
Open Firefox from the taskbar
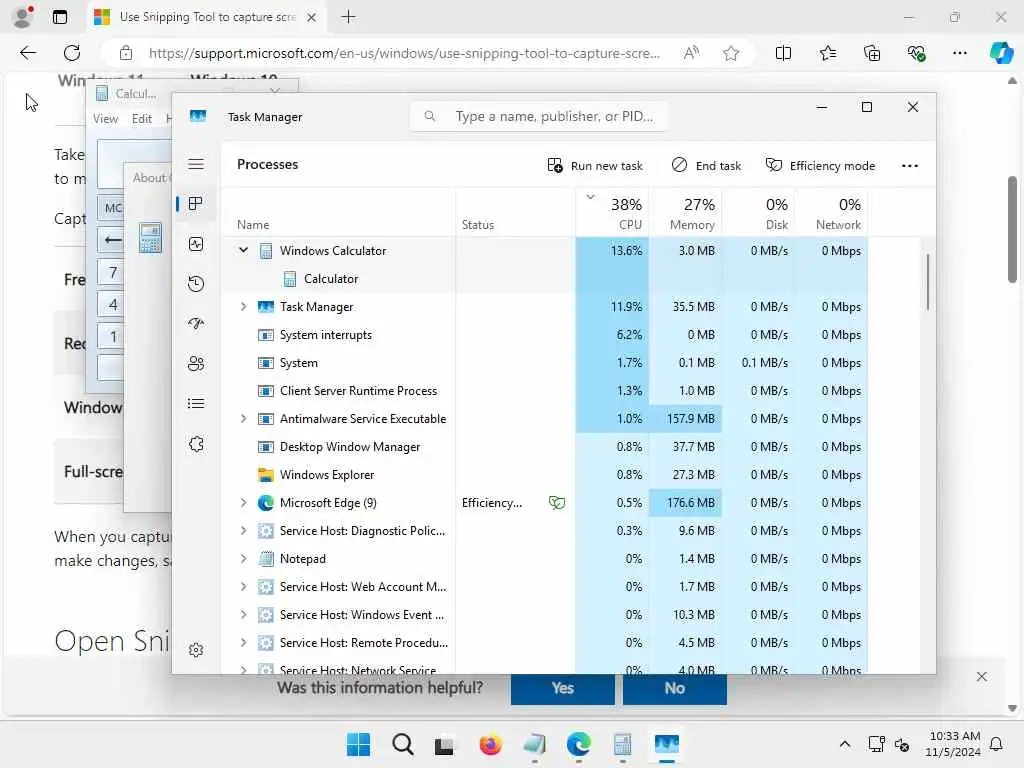[490, 744]
